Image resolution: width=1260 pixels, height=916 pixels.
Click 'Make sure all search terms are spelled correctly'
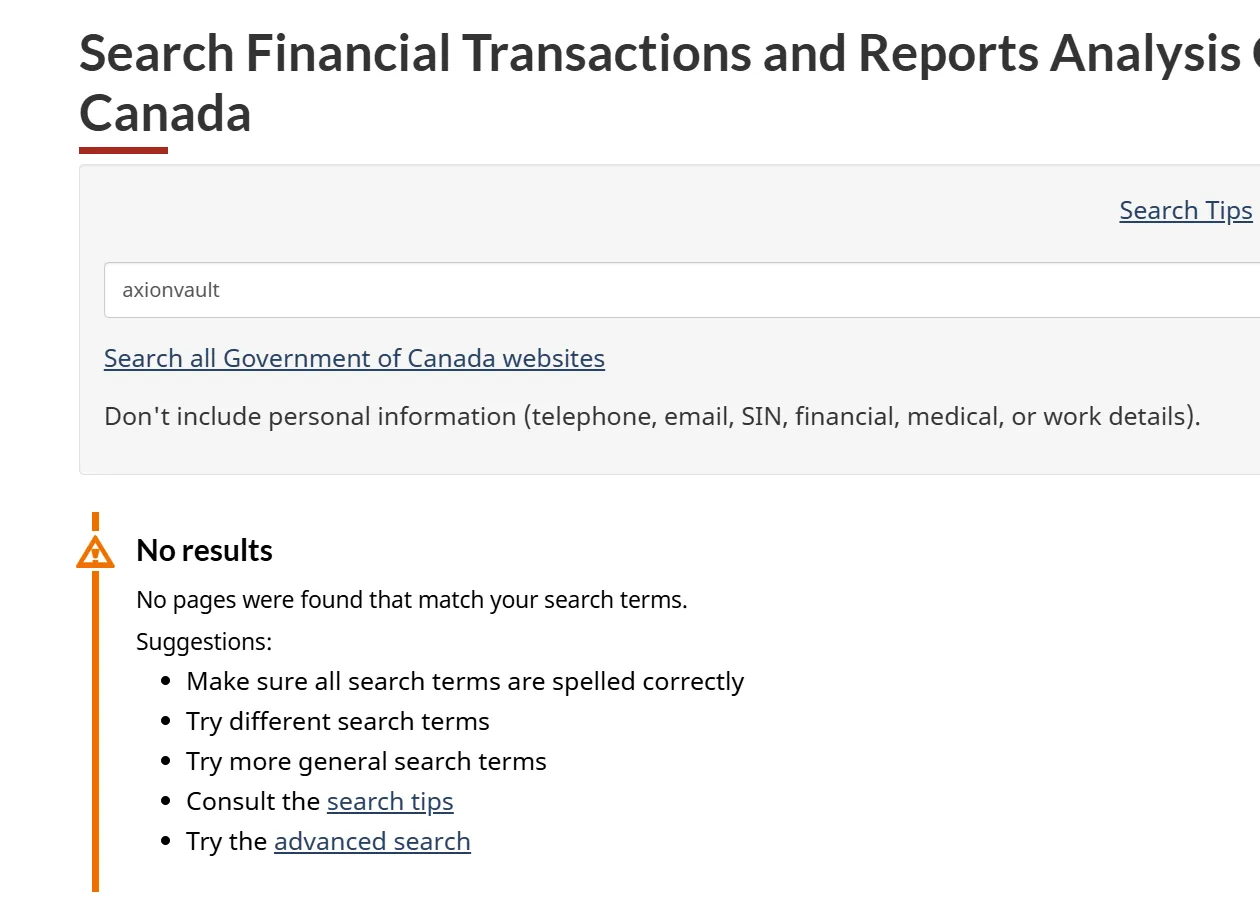point(465,682)
